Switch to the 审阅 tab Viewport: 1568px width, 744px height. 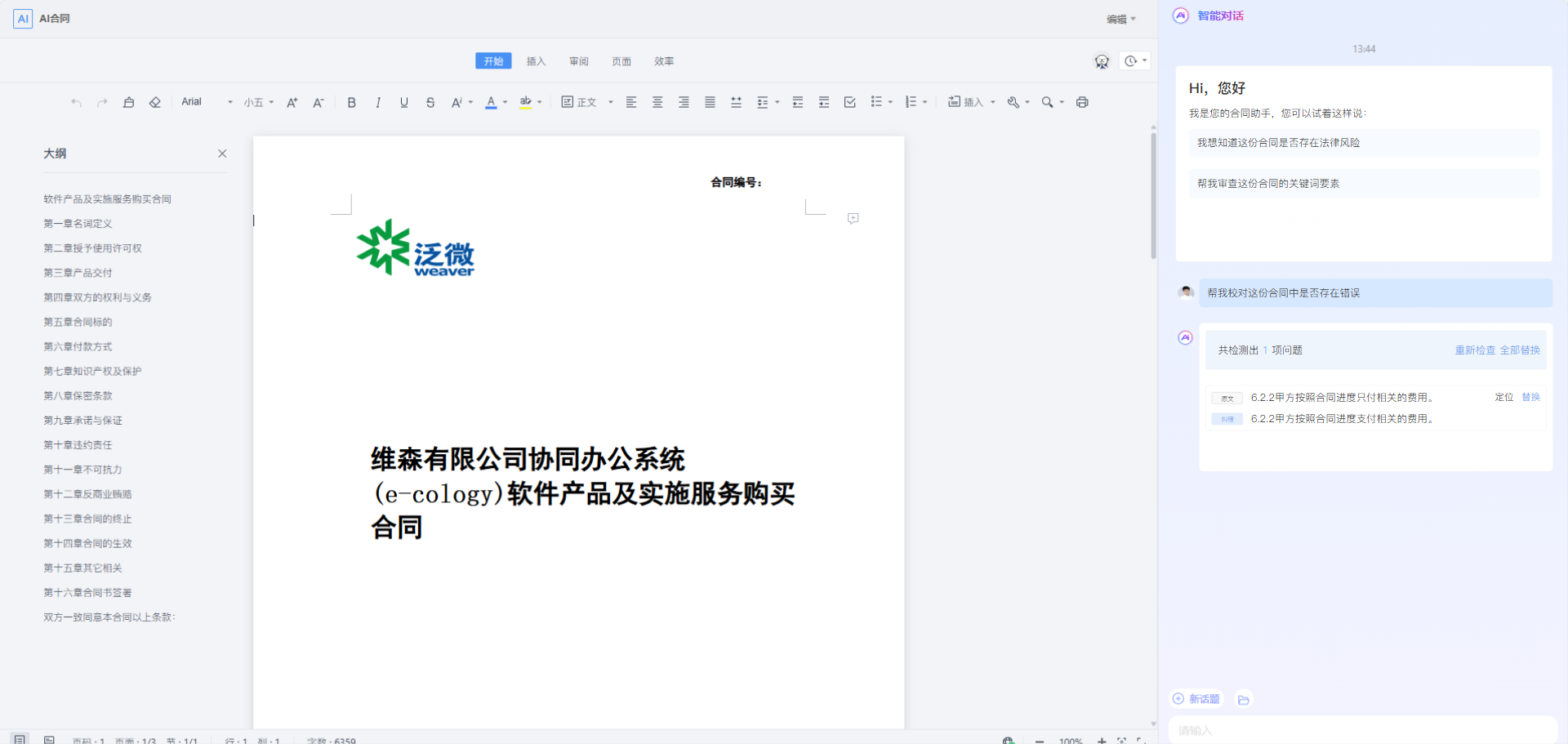click(x=579, y=61)
